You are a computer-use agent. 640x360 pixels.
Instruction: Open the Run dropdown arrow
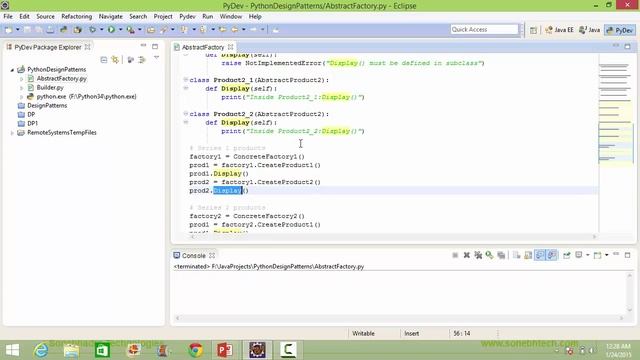(120, 30)
